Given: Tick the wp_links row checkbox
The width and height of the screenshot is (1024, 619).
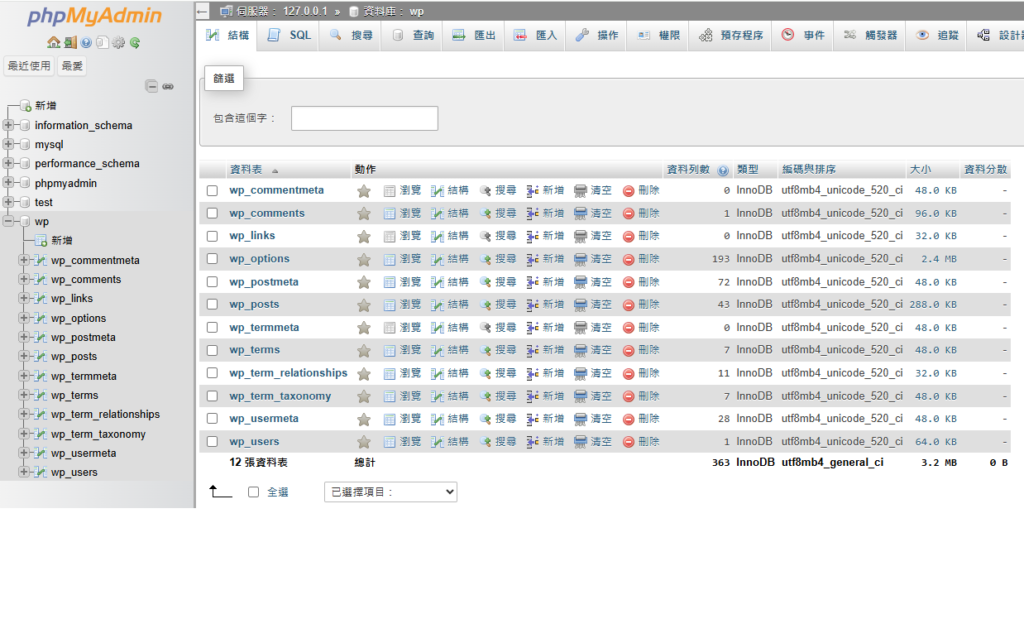Looking at the screenshot, I should pyautogui.click(x=212, y=236).
